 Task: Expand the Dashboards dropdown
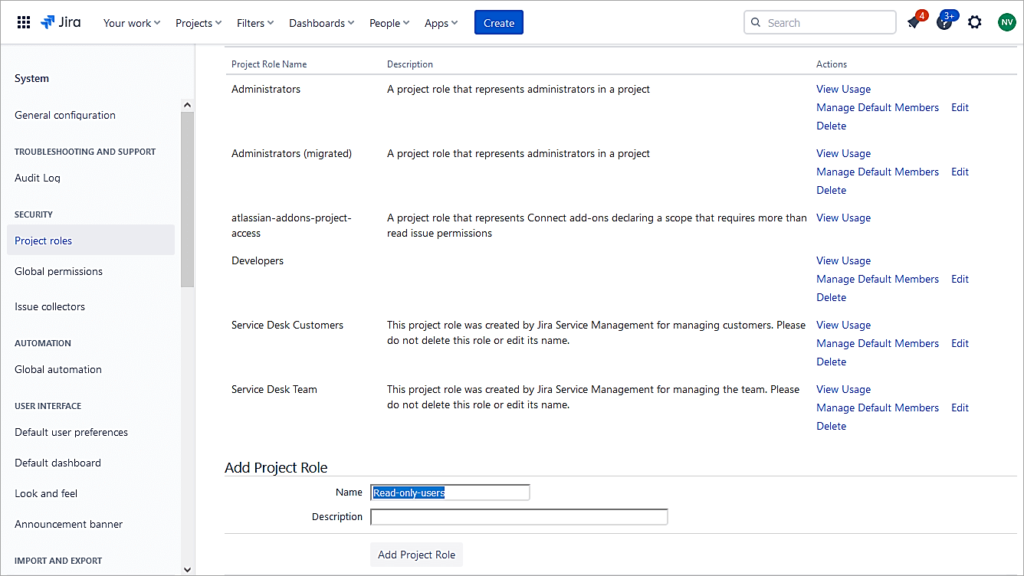320,22
